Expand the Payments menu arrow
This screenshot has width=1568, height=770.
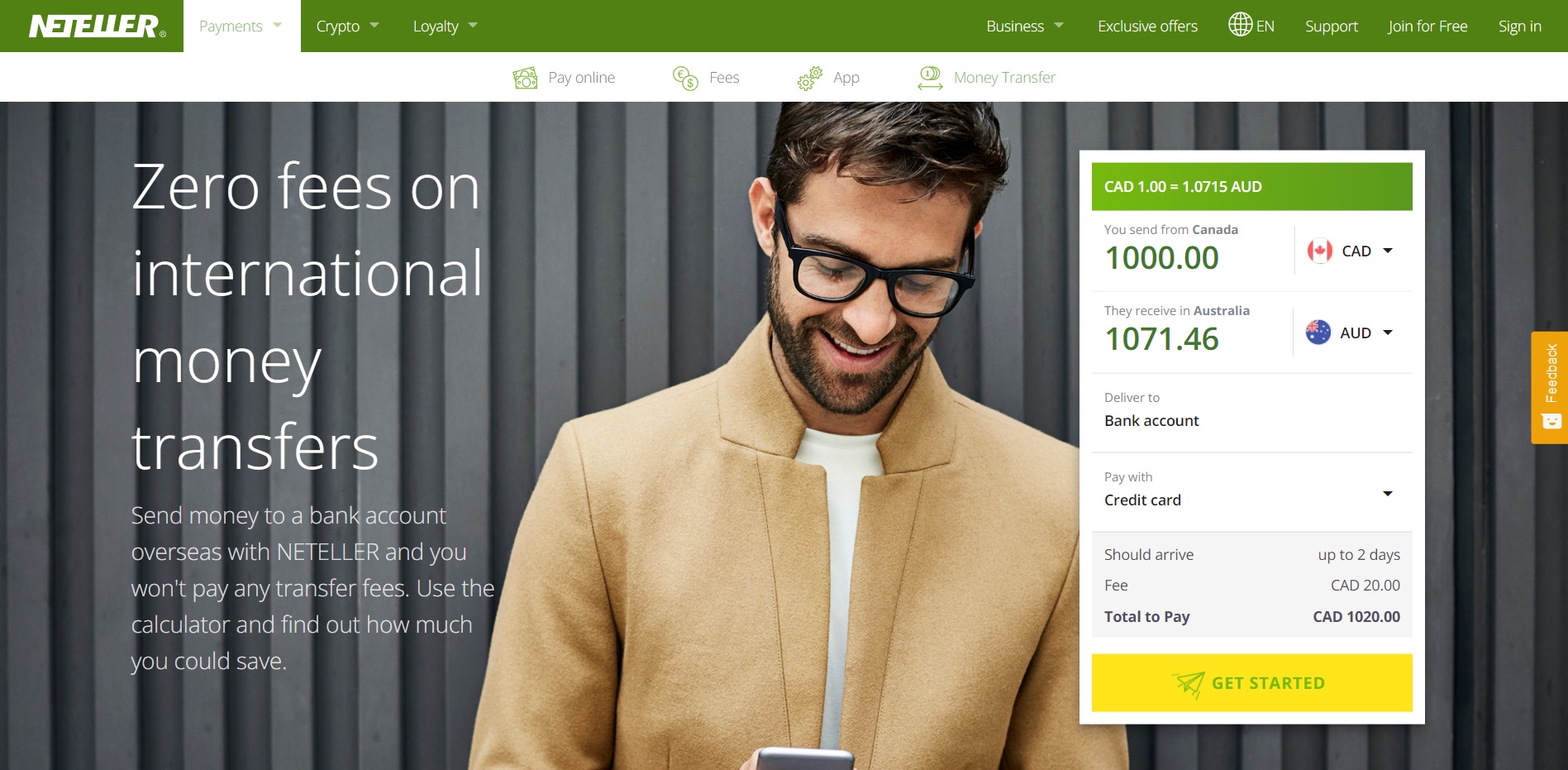coord(278,25)
